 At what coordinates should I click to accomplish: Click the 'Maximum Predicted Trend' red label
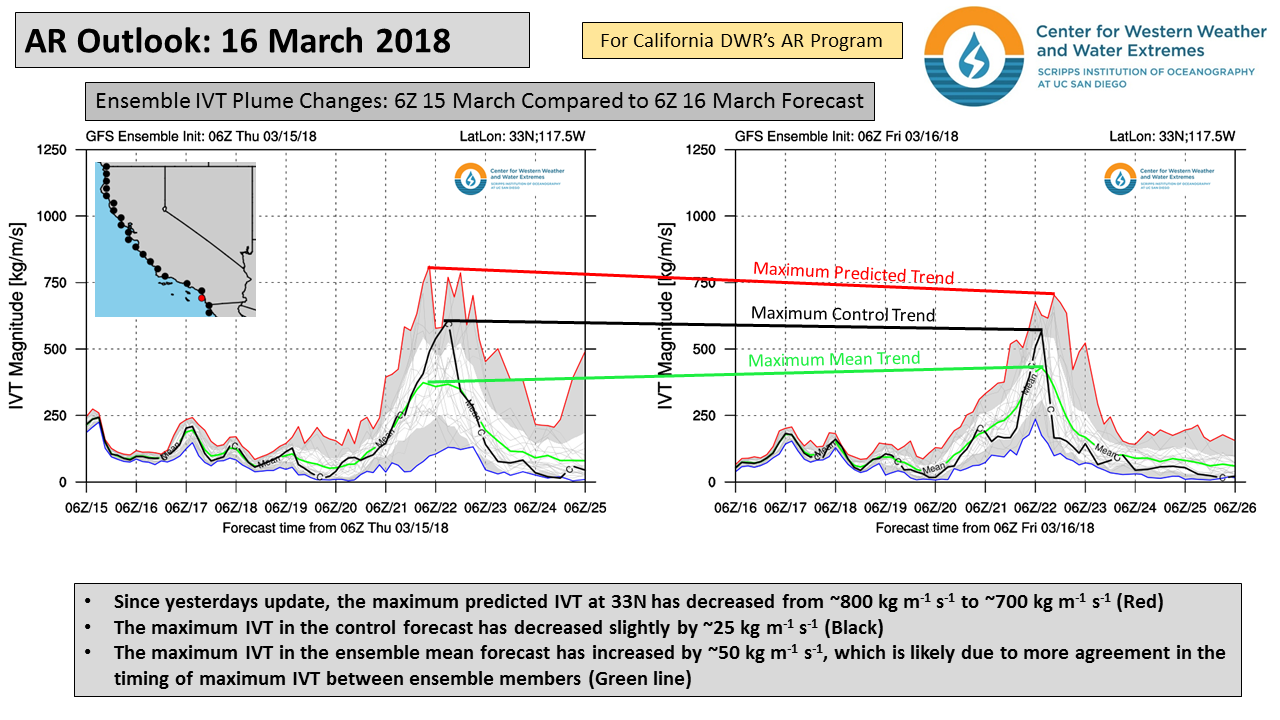pos(853,271)
